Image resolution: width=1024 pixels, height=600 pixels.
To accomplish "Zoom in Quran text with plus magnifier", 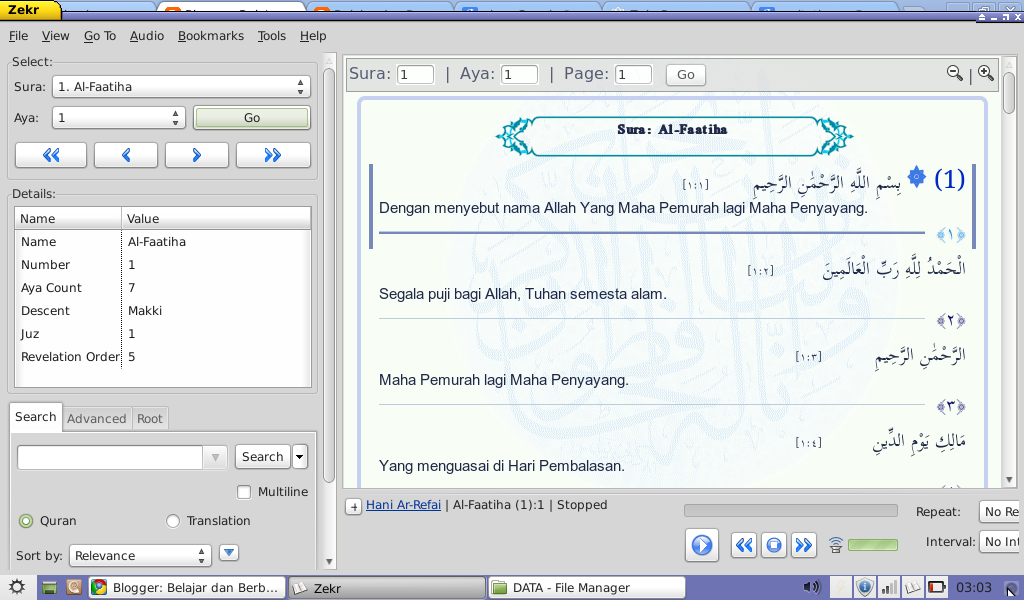I will 986,73.
